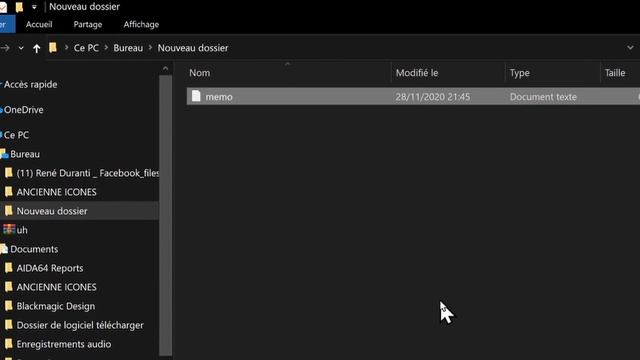Sort by Modifié le column header
Screen dimensions: 640x360
point(417,73)
